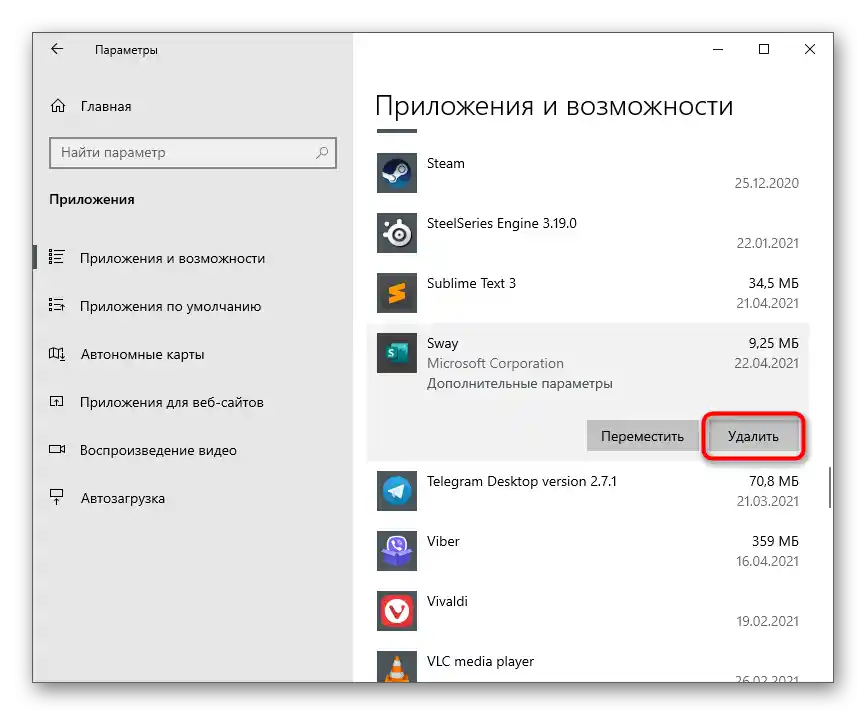The height and width of the screenshot is (715, 866).
Task: Open Дополнительные параметры link for Sway
Action: click(x=520, y=383)
